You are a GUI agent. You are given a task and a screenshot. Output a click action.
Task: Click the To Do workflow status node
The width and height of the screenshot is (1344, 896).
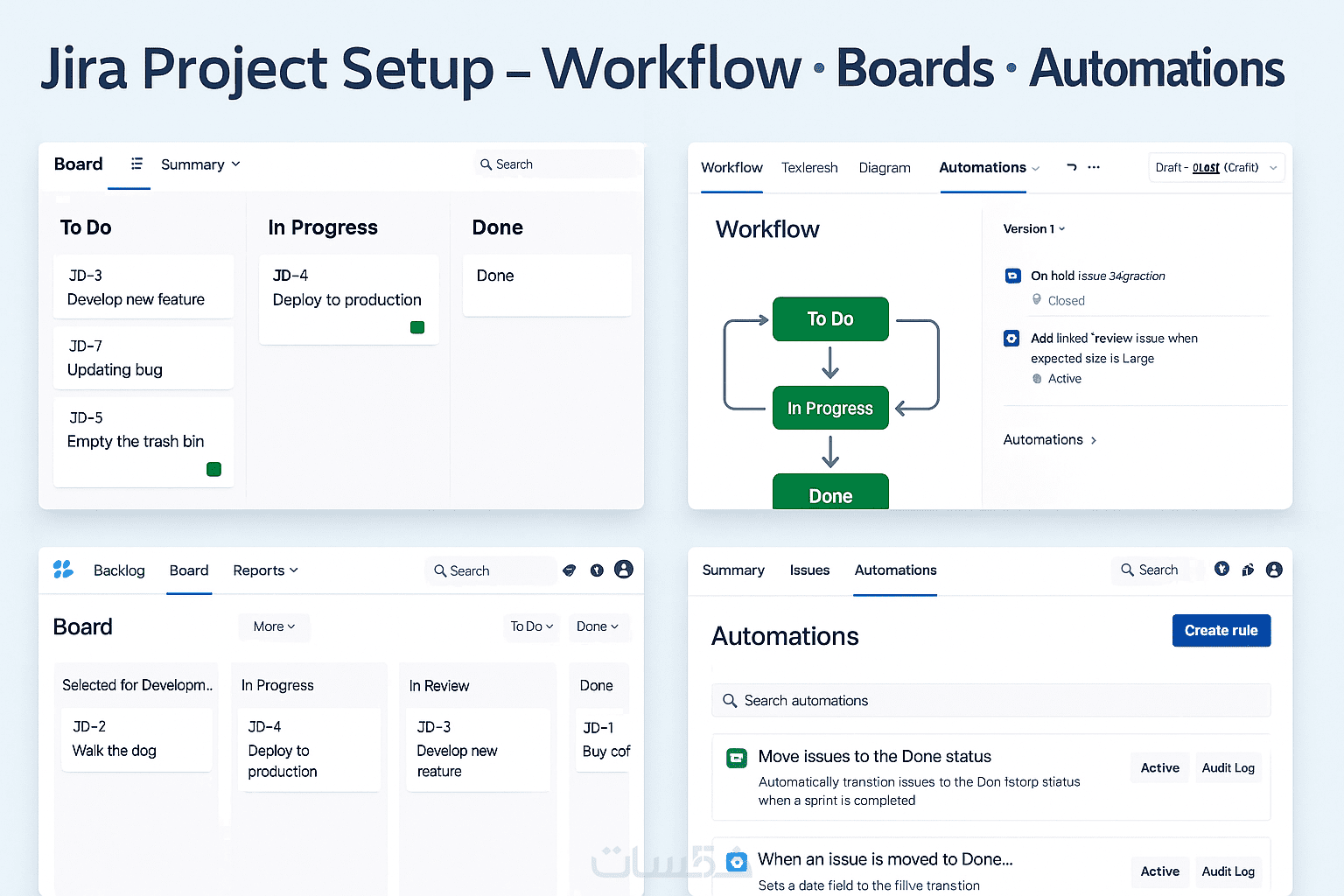(x=830, y=319)
